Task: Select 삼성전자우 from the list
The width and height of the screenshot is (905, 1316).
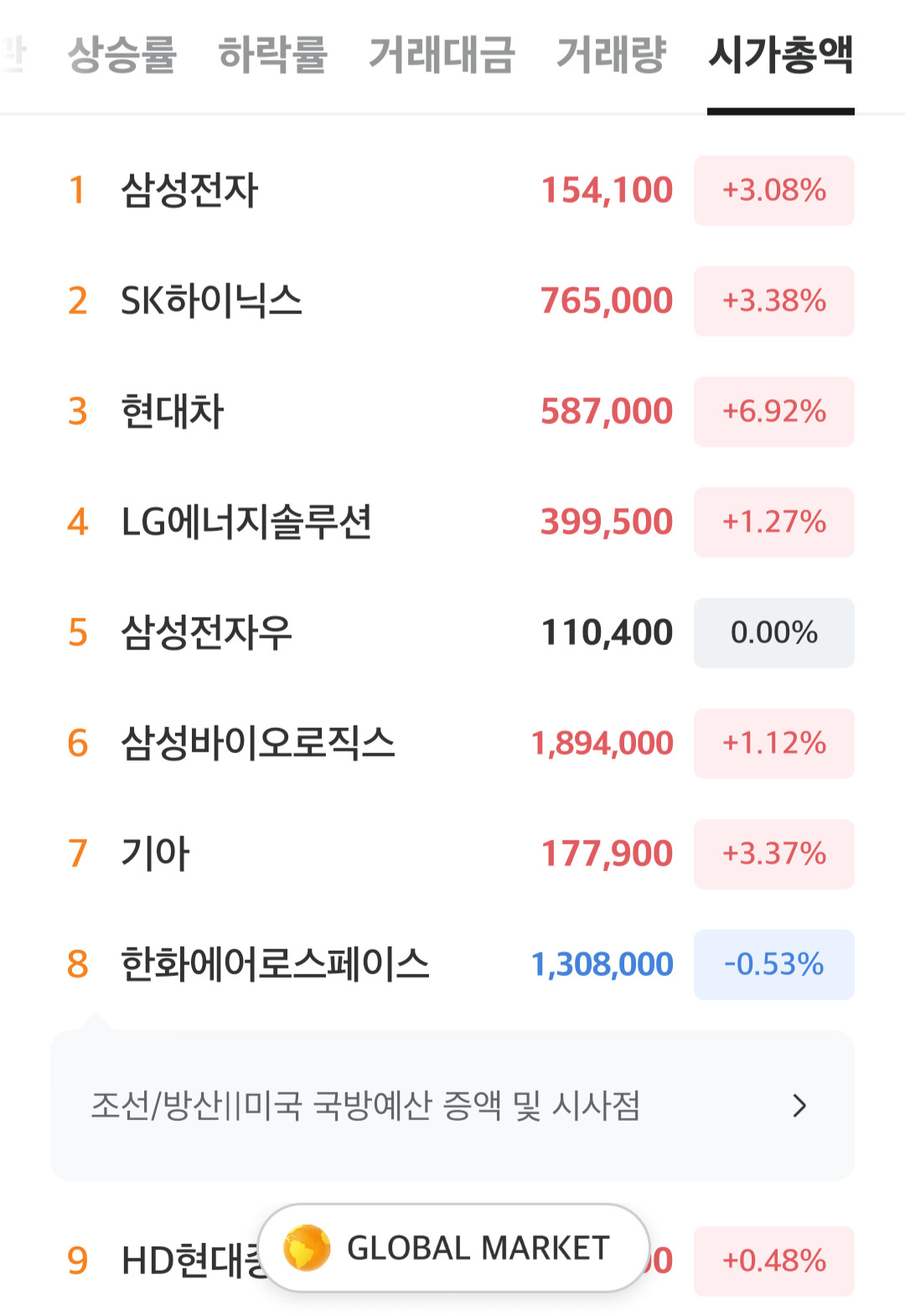Action: (x=206, y=632)
